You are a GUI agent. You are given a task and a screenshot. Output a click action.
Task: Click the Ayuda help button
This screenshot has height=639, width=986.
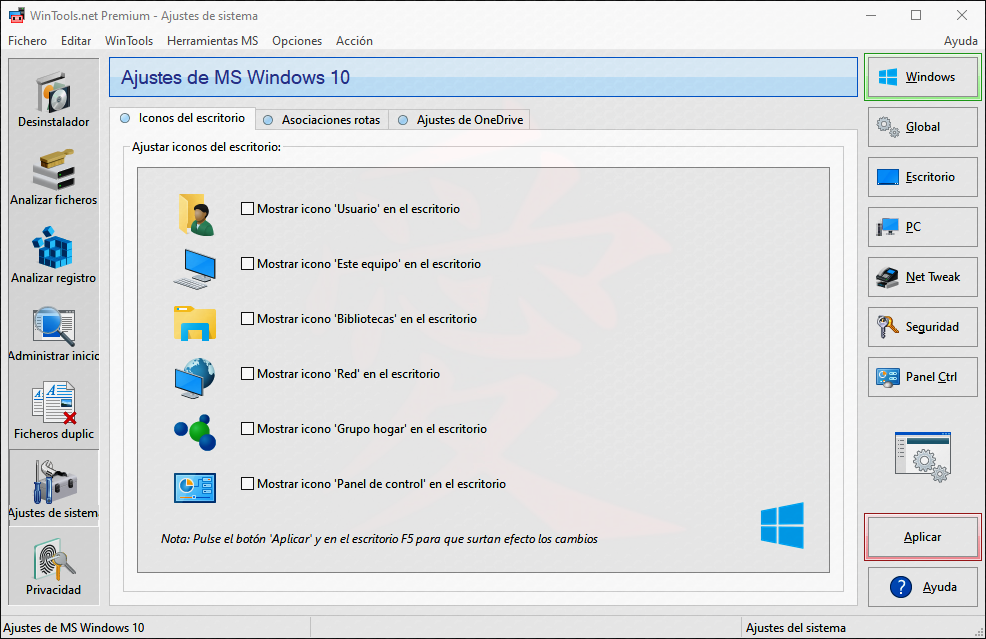(x=922, y=587)
